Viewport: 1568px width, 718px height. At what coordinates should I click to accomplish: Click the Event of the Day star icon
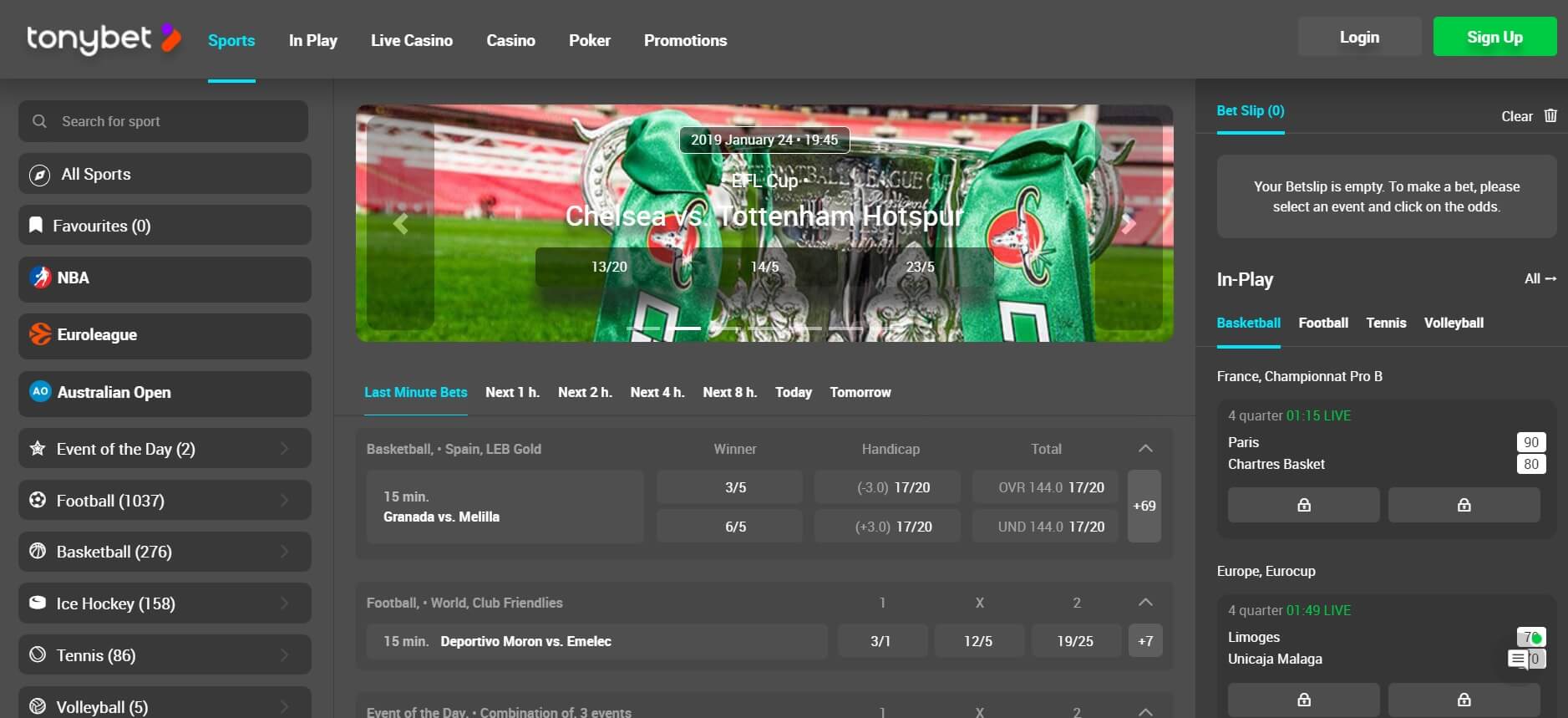(38, 448)
